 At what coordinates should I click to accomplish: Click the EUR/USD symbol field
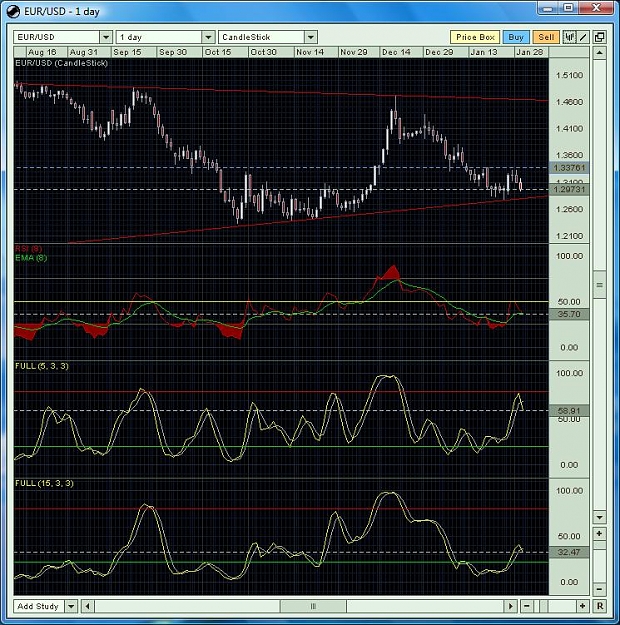point(57,37)
